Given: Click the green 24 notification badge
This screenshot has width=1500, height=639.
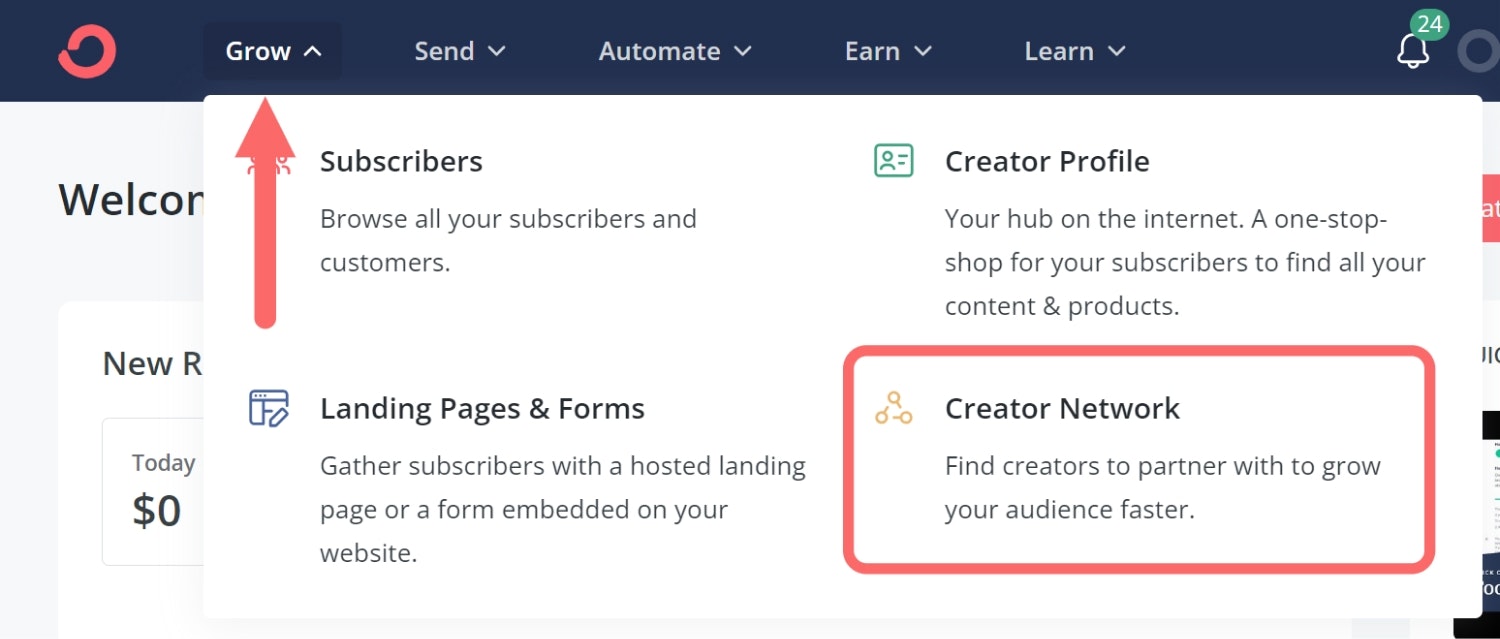Looking at the screenshot, I should pyautogui.click(x=1429, y=24).
